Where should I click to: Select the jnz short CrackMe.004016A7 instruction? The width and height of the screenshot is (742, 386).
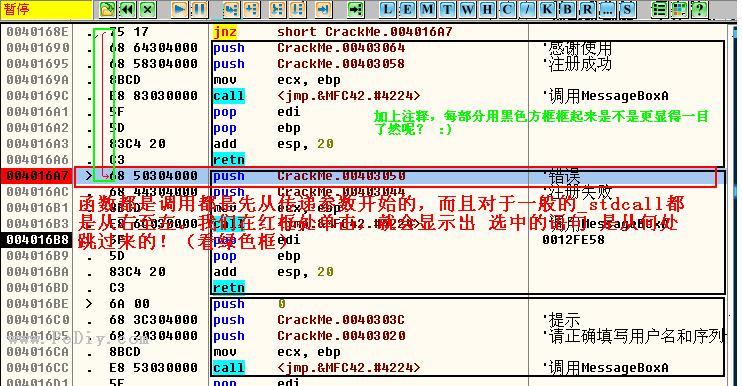tap(332, 32)
